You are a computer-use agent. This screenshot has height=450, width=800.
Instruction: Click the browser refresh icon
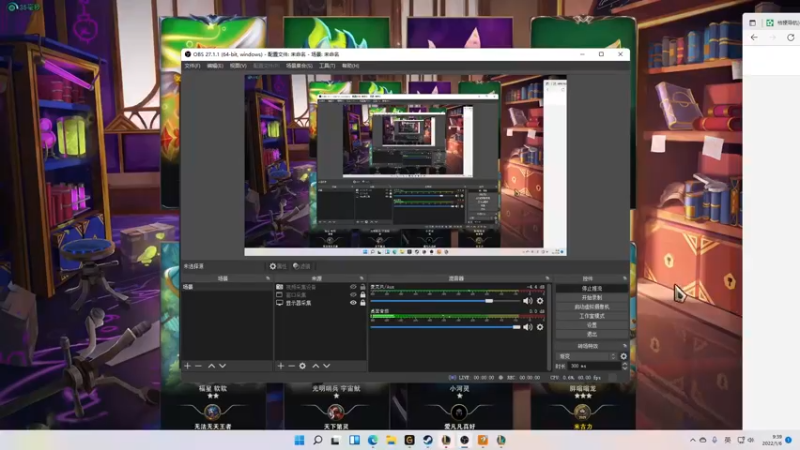[x=790, y=37]
